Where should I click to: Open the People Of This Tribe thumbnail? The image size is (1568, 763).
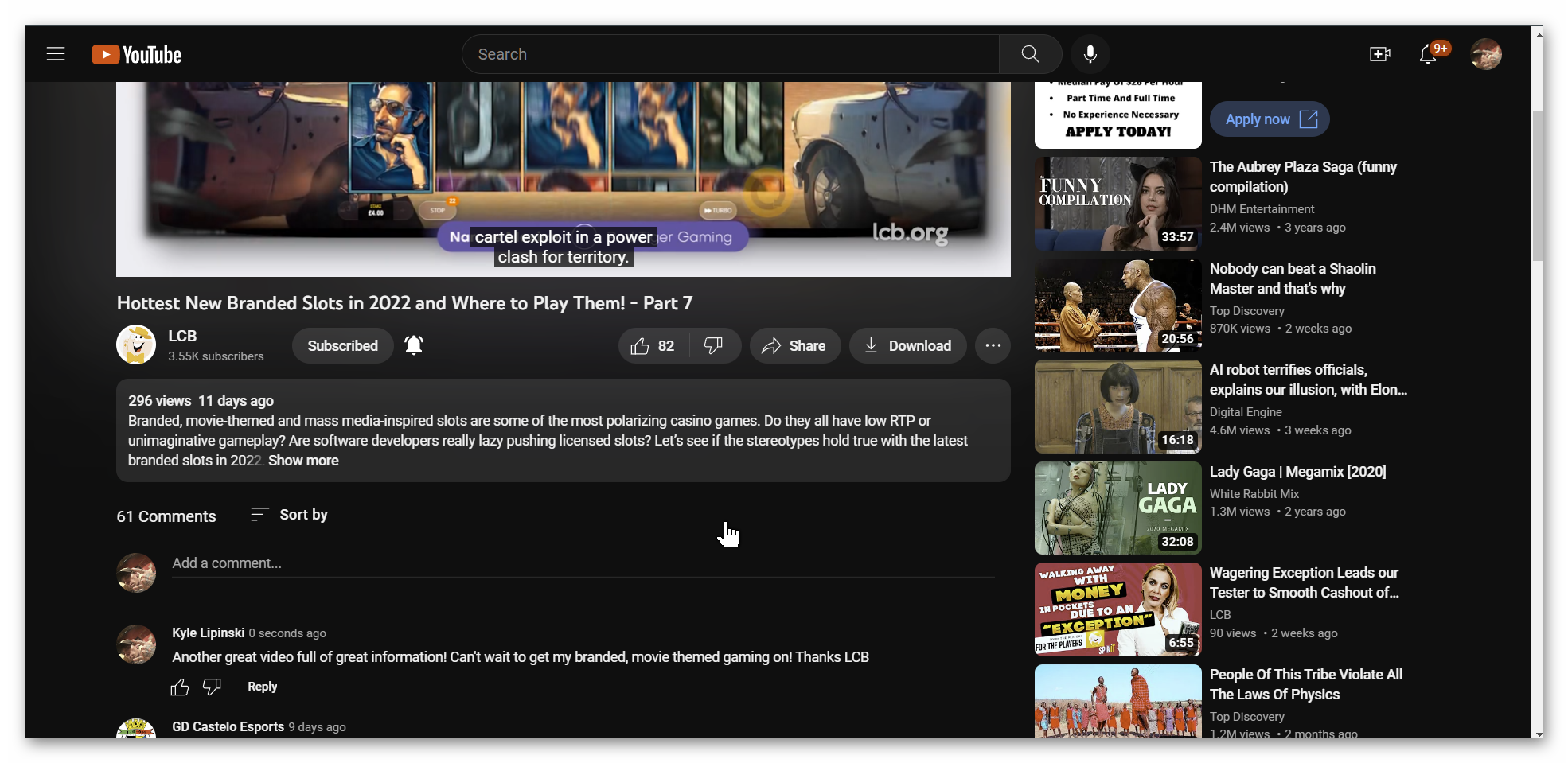pyautogui.click(x=1117, y=701)
